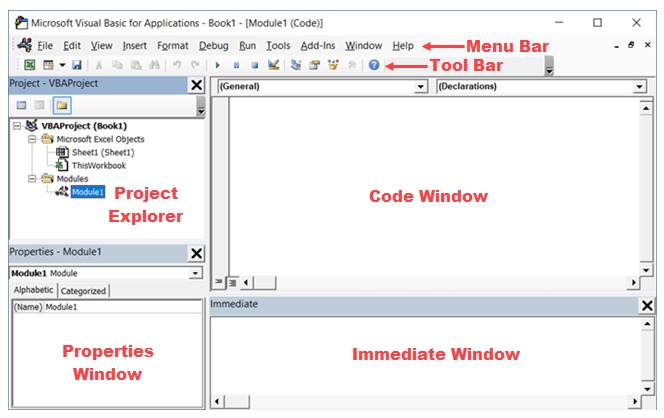Open the Debug menu
The height and width of the screenshot is (418, 664).
[213, 46]
